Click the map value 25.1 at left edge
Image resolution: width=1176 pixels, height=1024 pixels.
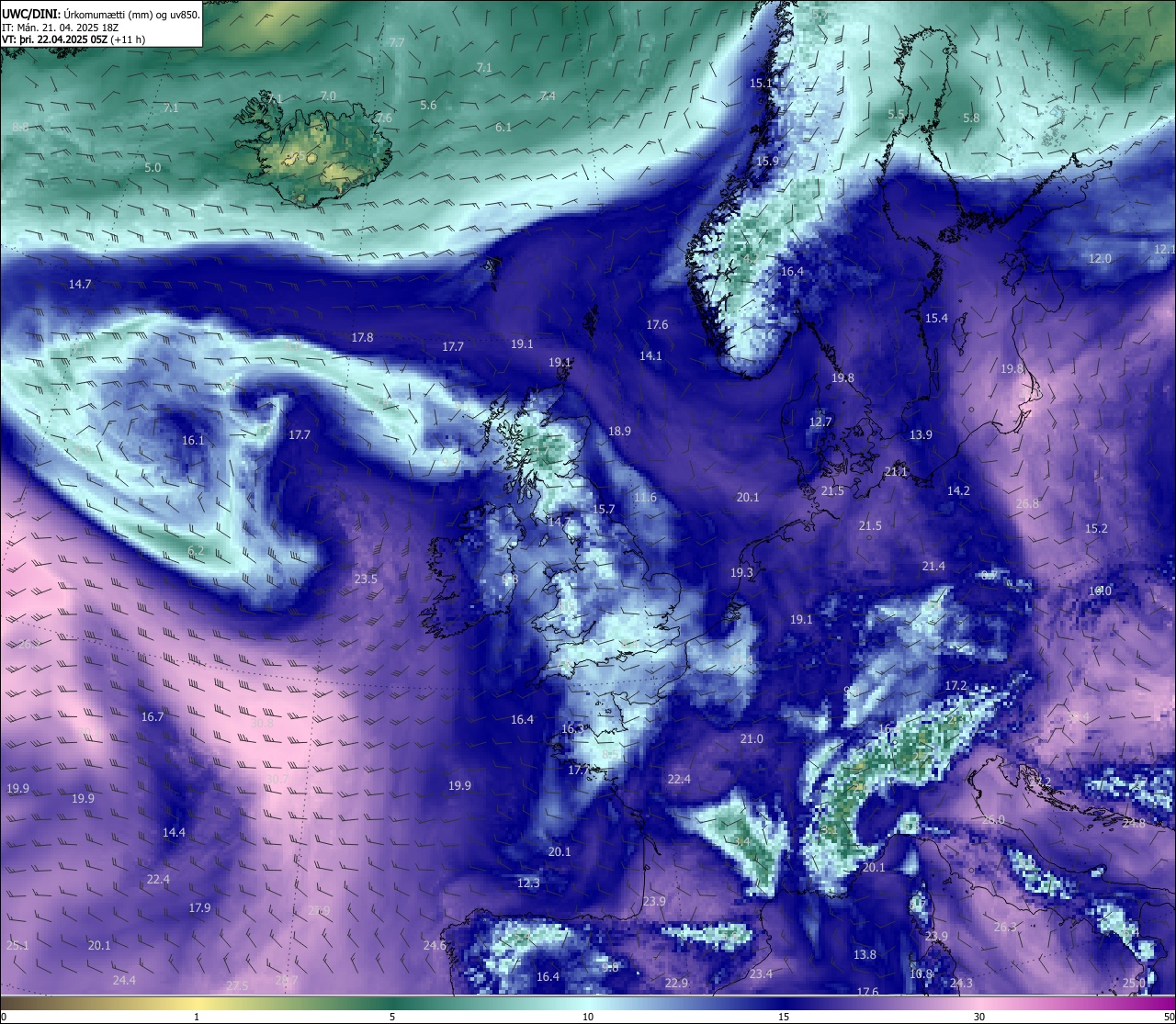coord(17,945)
